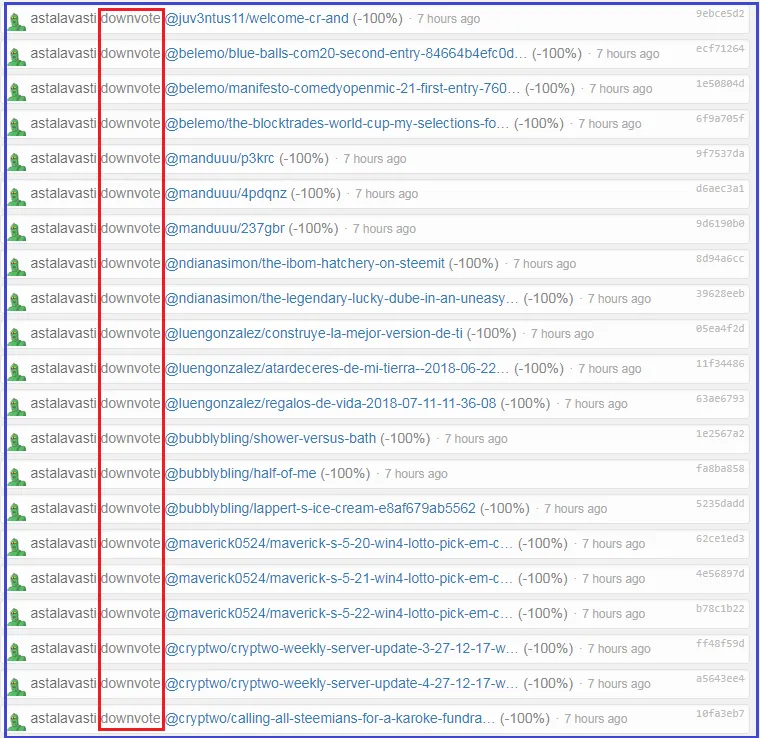The height and width of the screenshot is (738, 760).
Task: Click transaction hash 39628eeb
Action: (x=720, y=293)
